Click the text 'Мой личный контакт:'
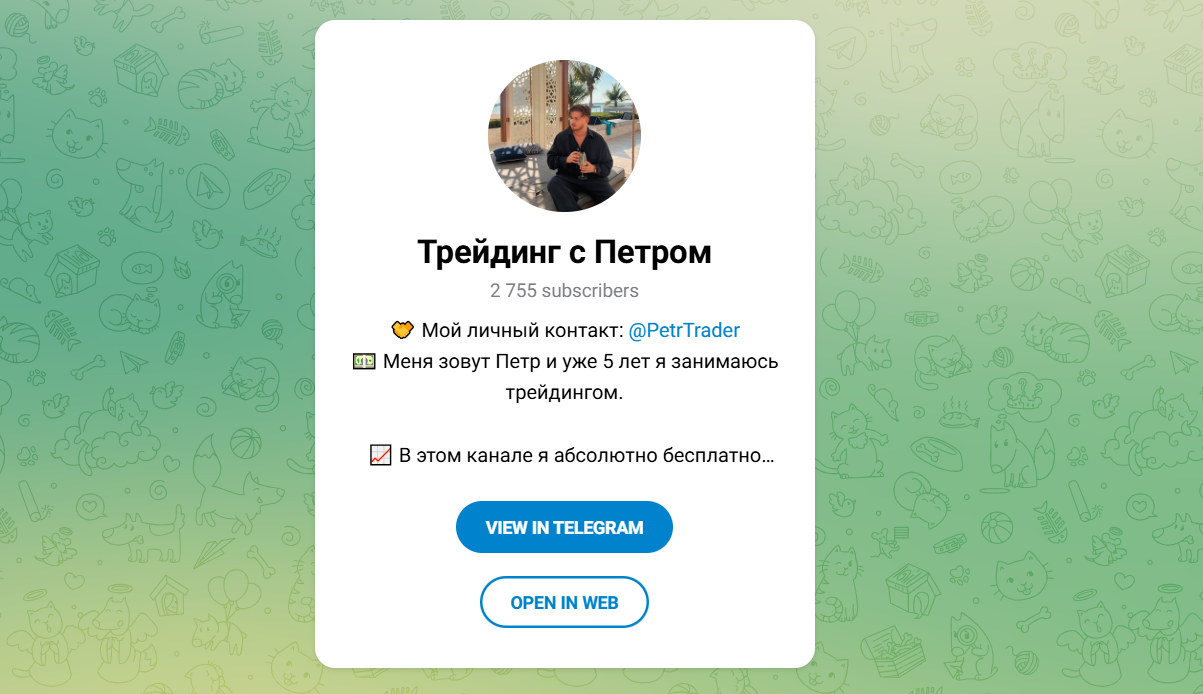Screen dimensions: 1203x694 [x=522, y=330]
